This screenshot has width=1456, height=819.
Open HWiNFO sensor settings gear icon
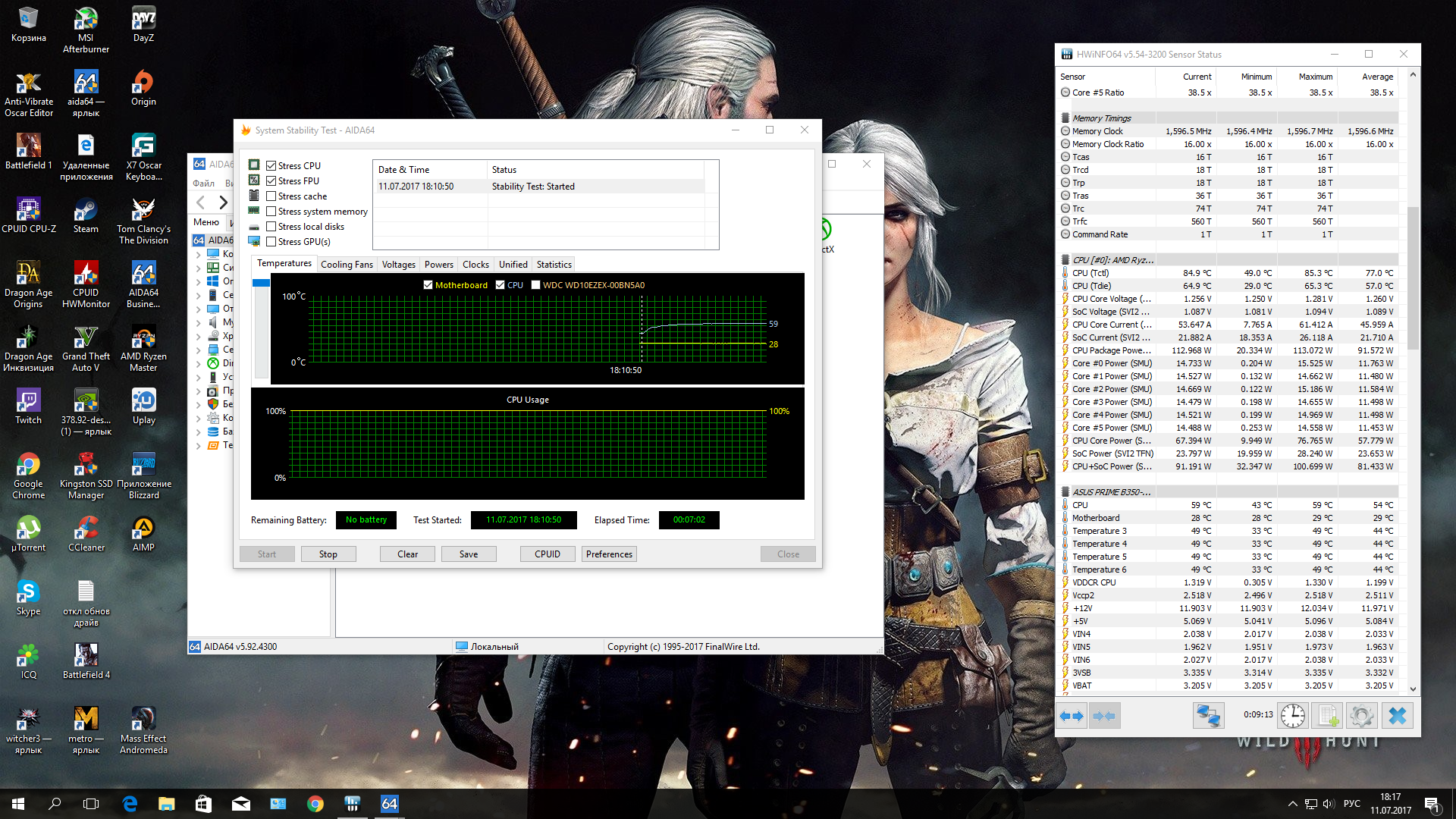(1361, 716)
